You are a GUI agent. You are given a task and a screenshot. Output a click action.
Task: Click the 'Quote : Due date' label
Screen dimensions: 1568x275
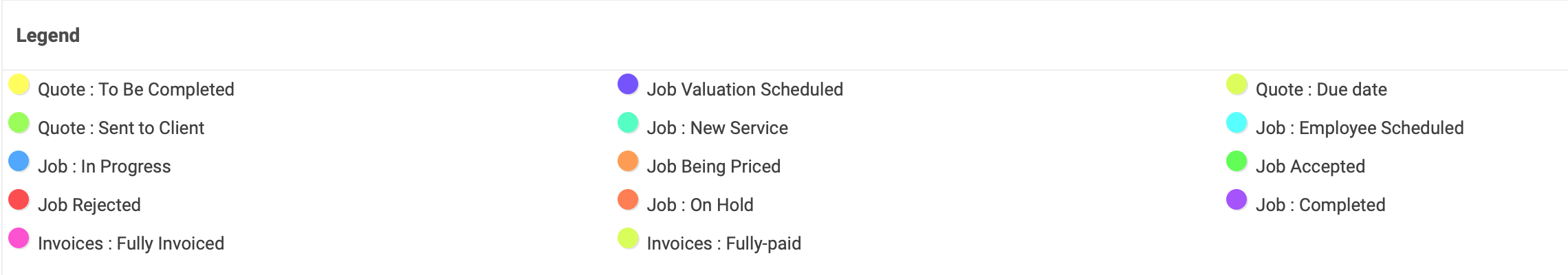[1321, 89]
